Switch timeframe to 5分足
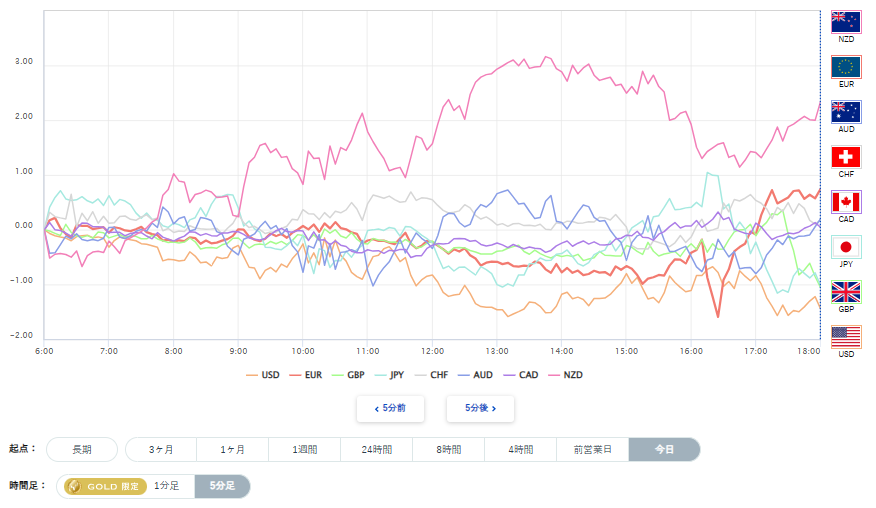 pos(222,486)
